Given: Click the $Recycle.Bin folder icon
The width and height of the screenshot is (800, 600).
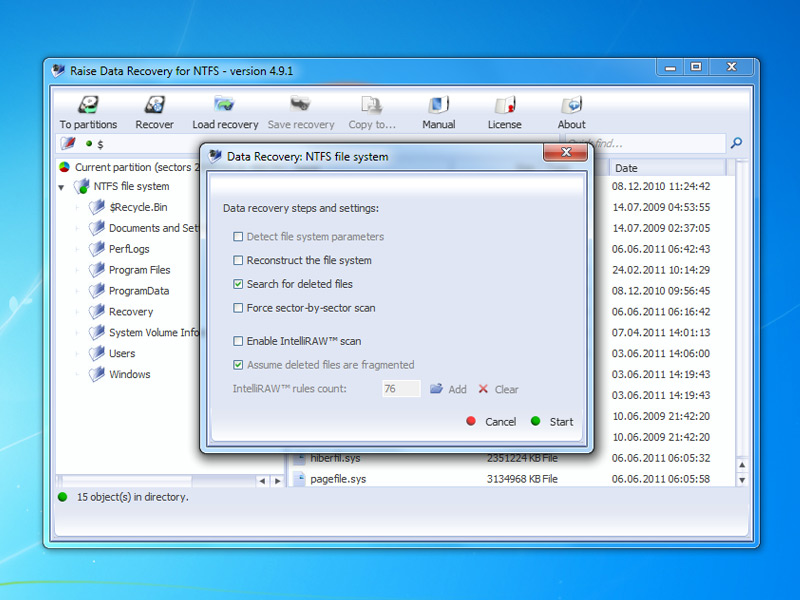Looking at the screenshot, I should tap(96, 207).
